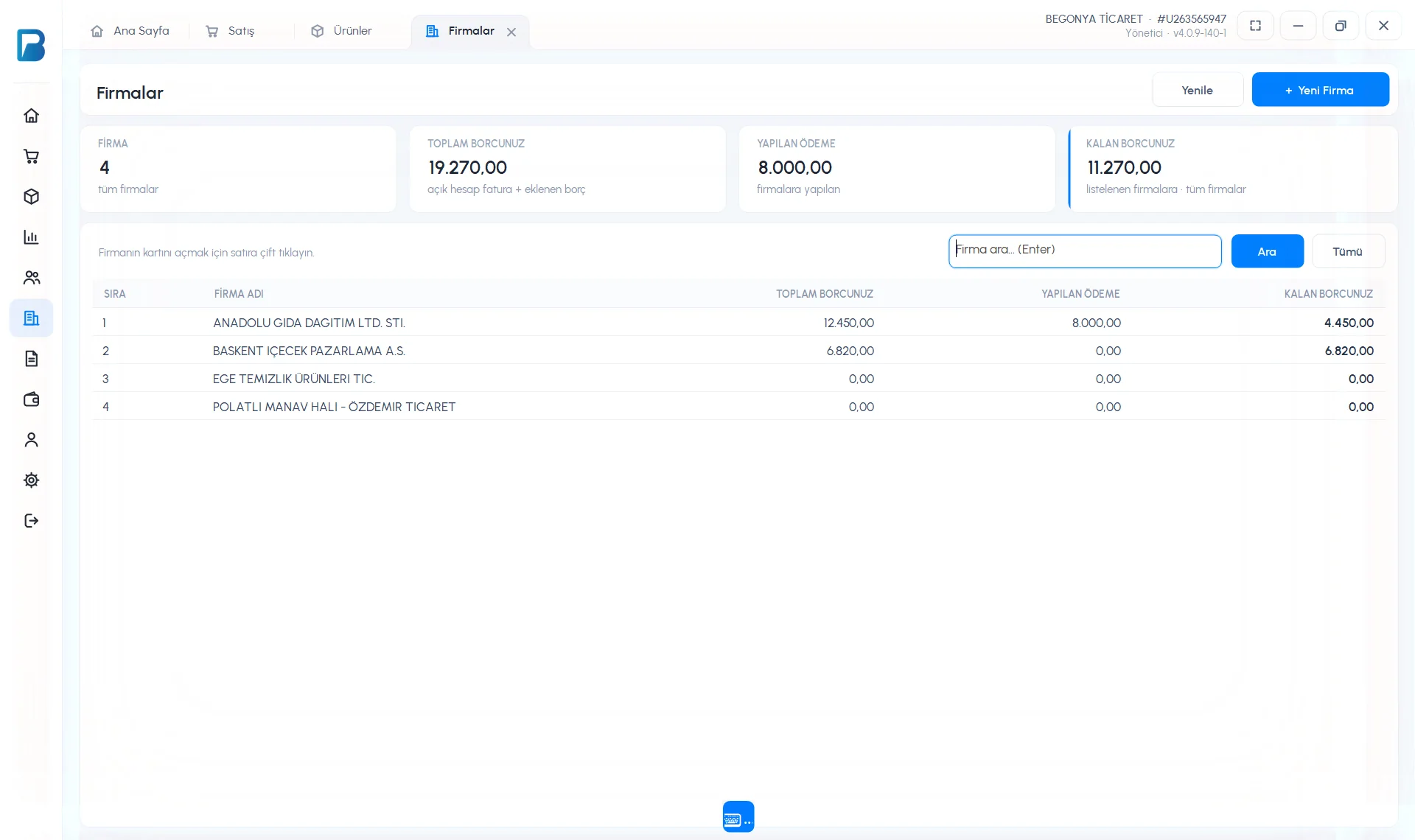The height and width of the screenshot is (840, 1415).
Task: Click the FİRMA ADI column header
Action: [x=239, y=294]
